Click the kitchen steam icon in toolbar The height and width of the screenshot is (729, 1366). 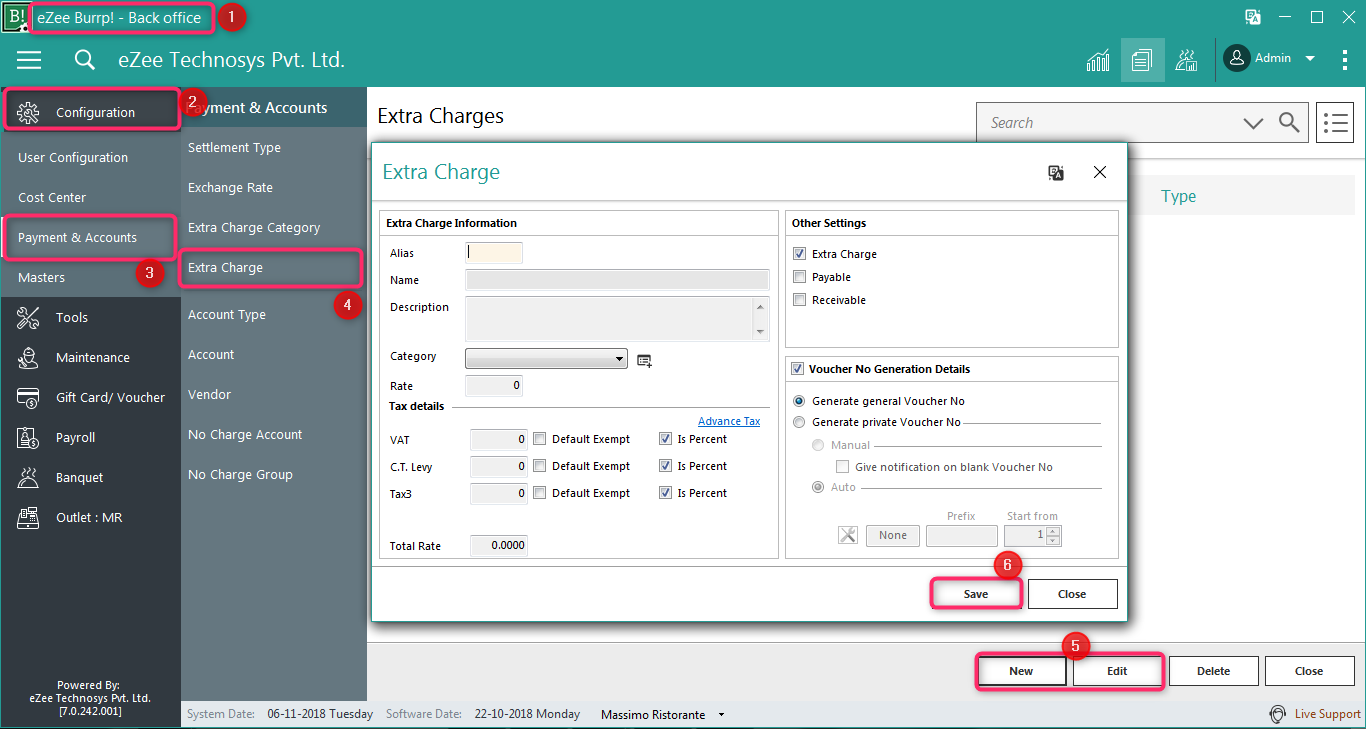[x=1187, y=60]
